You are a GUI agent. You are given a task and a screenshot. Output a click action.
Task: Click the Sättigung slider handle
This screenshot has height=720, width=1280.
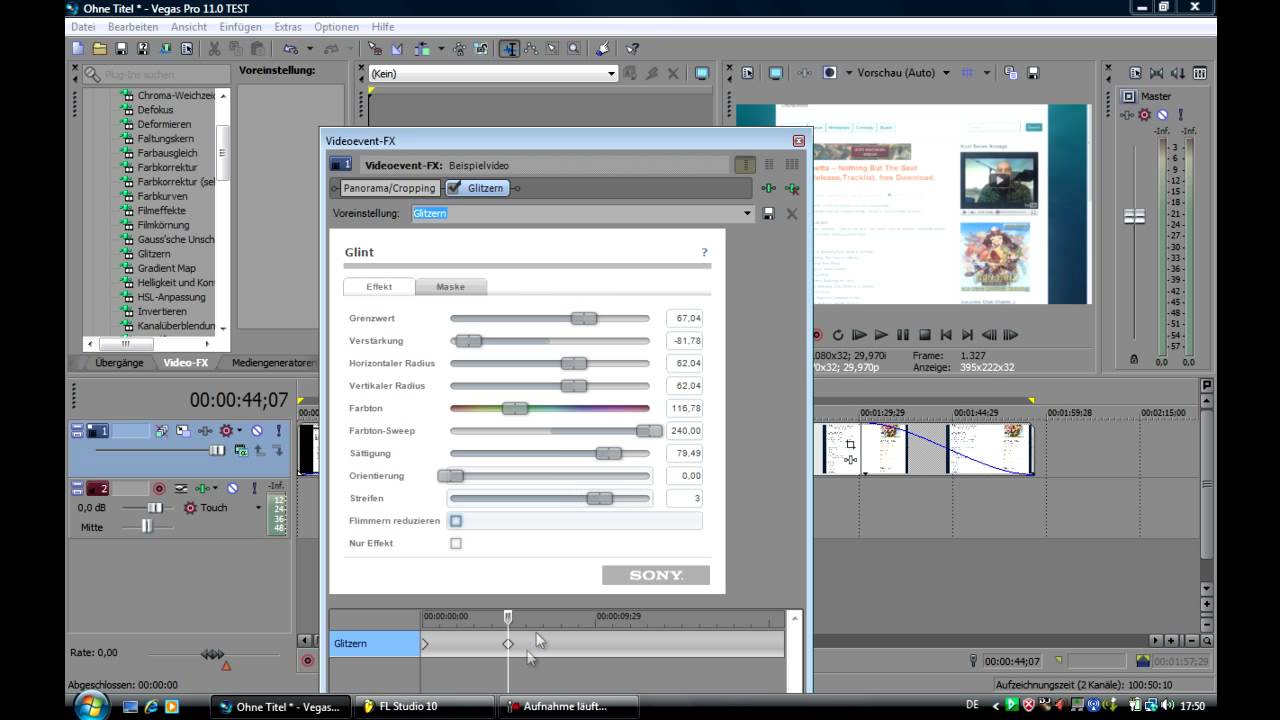pos(608,453)
